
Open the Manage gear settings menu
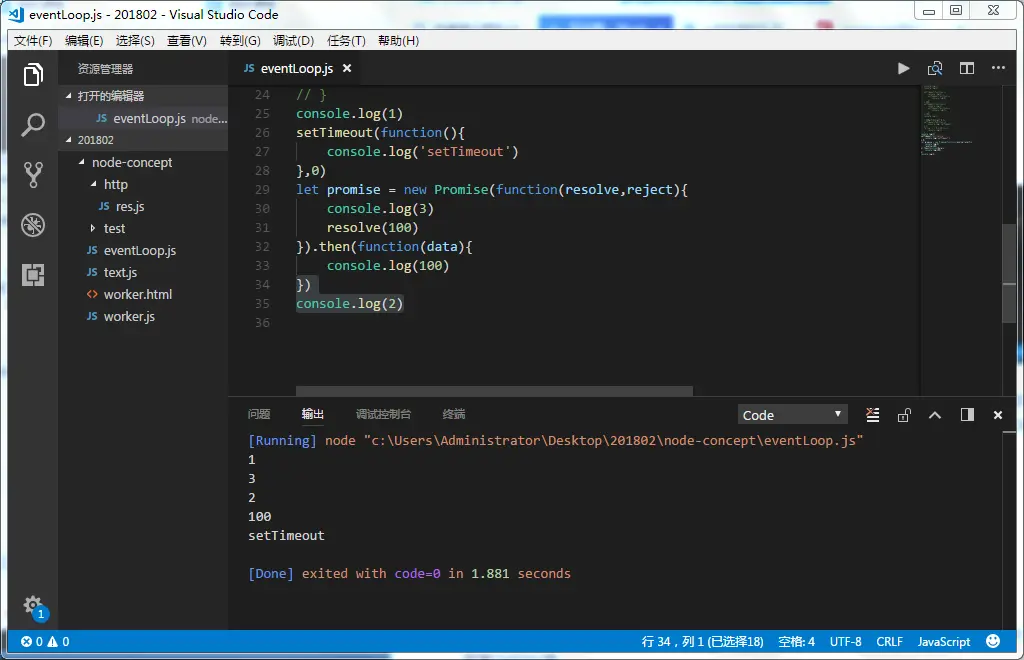[x=34, y=607]
